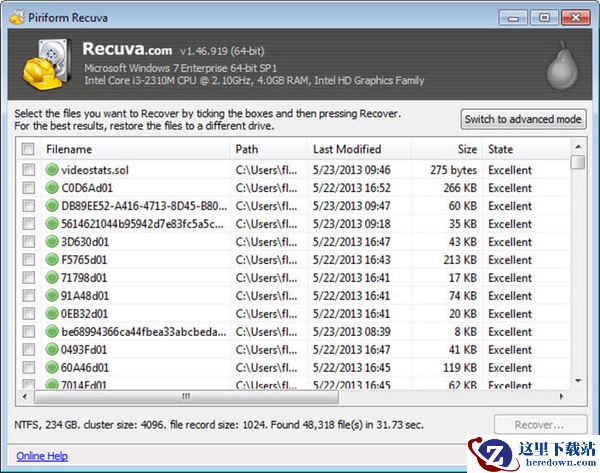Screen dimensions: 600x473
Task: Close the Piriform Recuva window
Action: coord(576,18)
